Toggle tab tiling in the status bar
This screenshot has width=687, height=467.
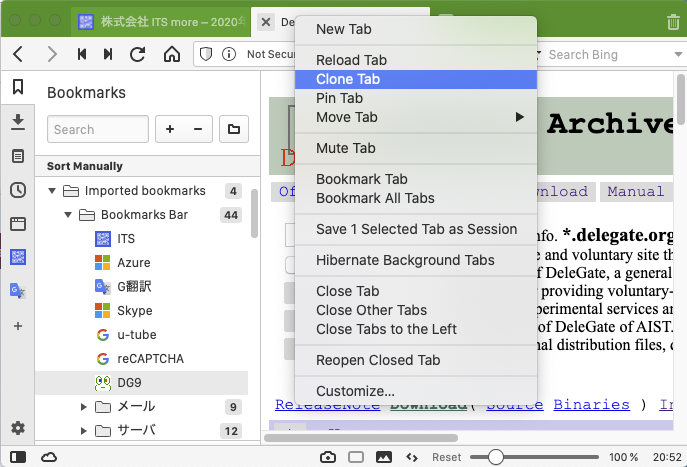pyautogui.click(x=355, y=457)
